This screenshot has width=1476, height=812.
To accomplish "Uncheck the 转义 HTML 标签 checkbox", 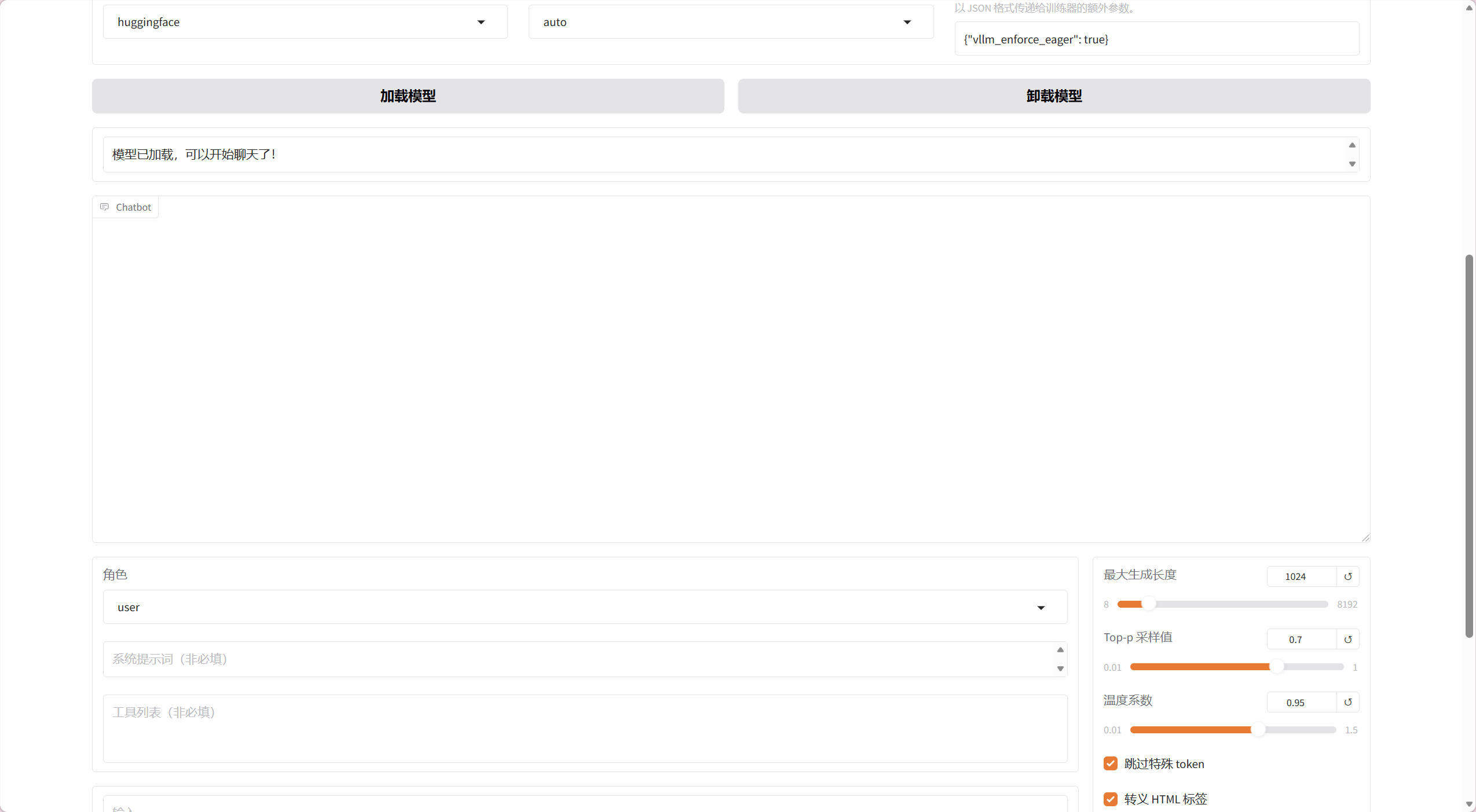I will point(1110,799).
